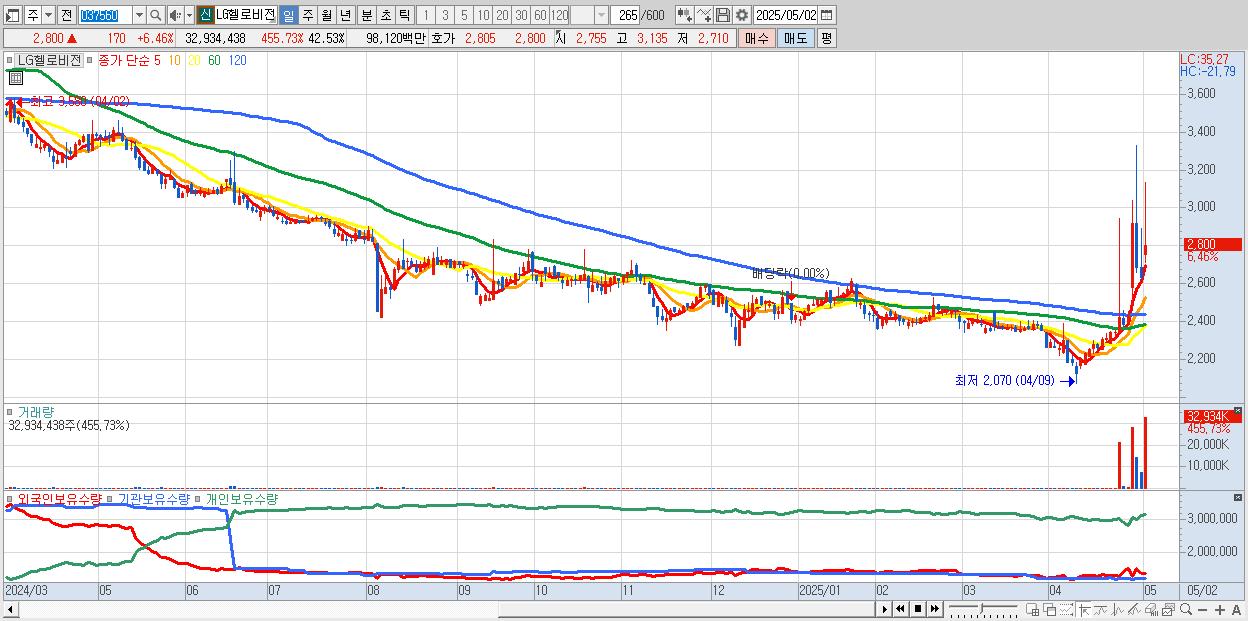This screenshot has width=1248, height=621.
Task: Click the magnifier zoom icon at bottom
Action: tap(1186, 609)
